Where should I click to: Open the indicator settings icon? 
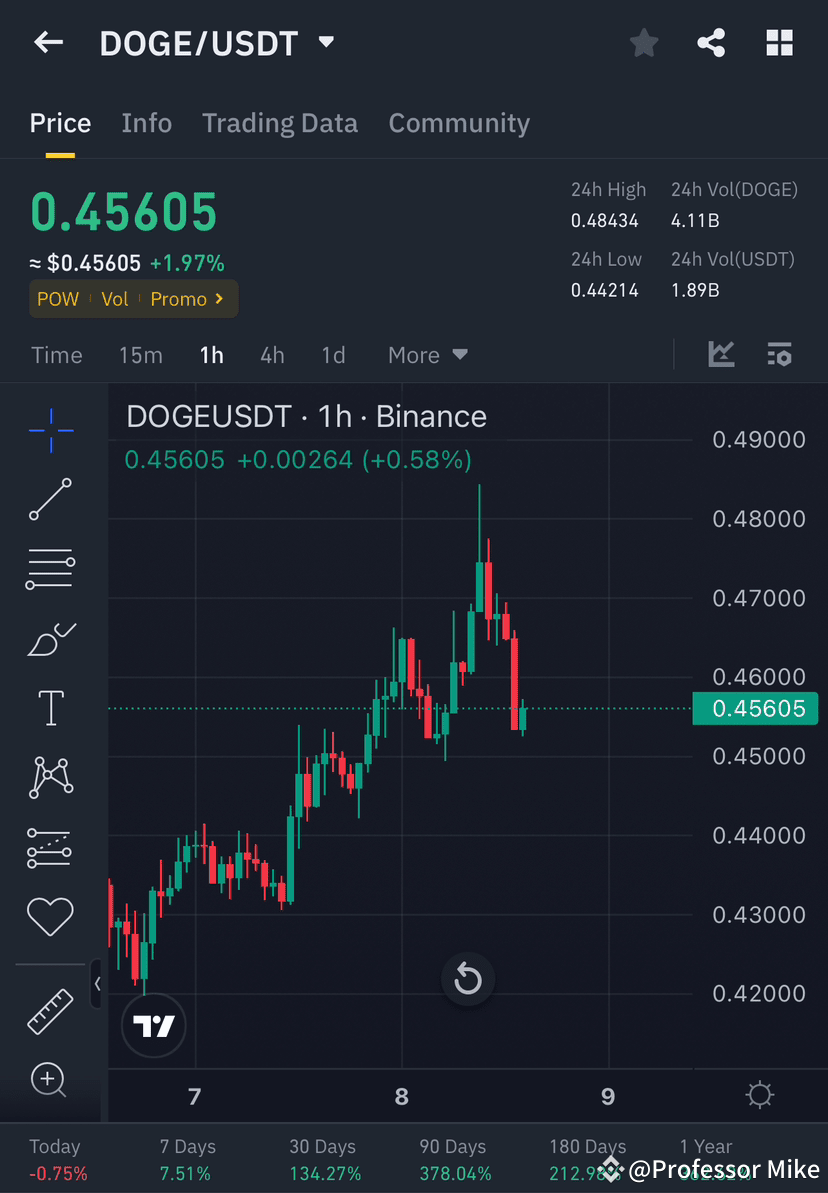click(x=779, y=354)
